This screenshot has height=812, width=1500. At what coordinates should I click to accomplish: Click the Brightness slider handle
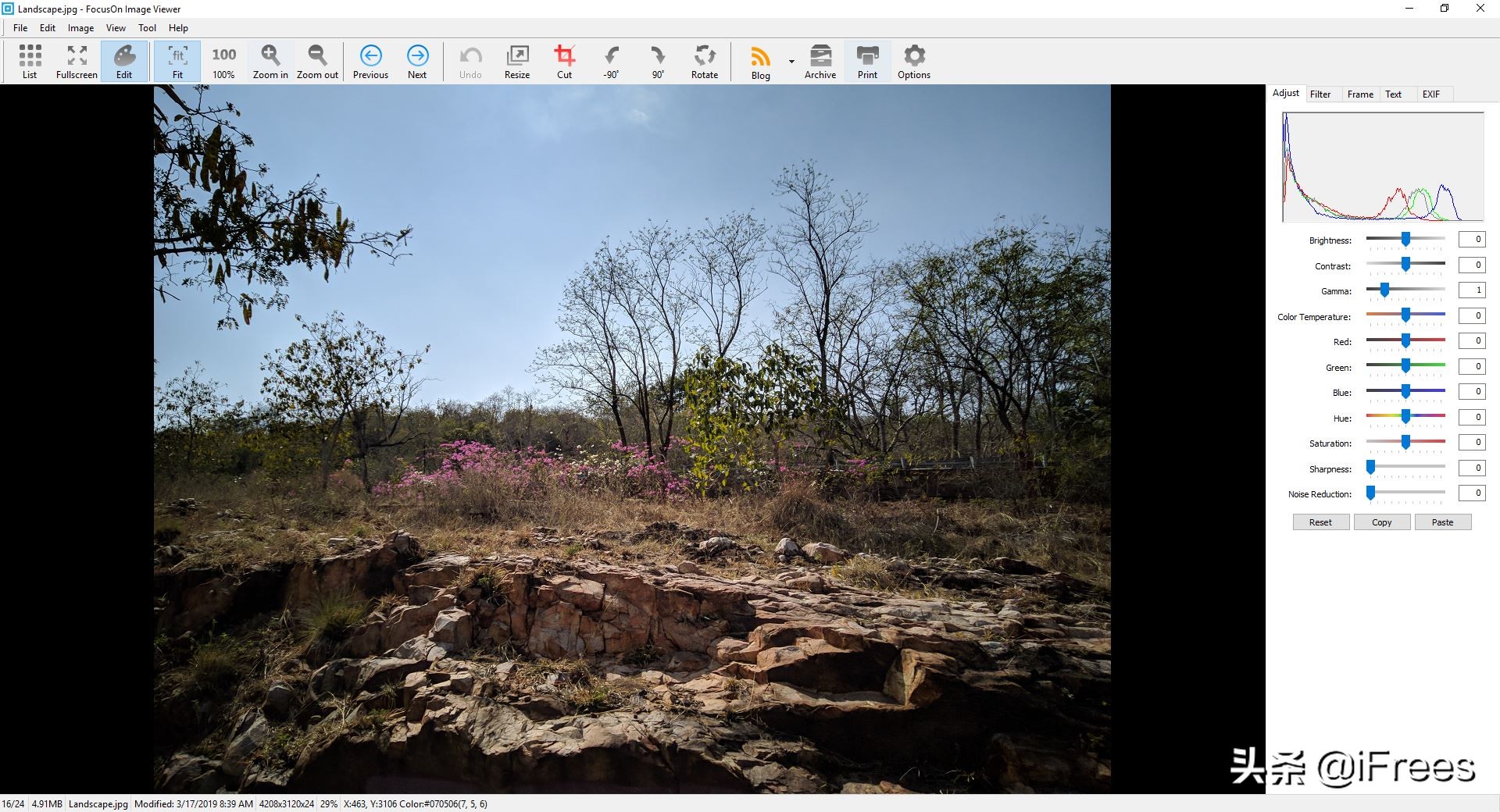[x=1405, y=240]
